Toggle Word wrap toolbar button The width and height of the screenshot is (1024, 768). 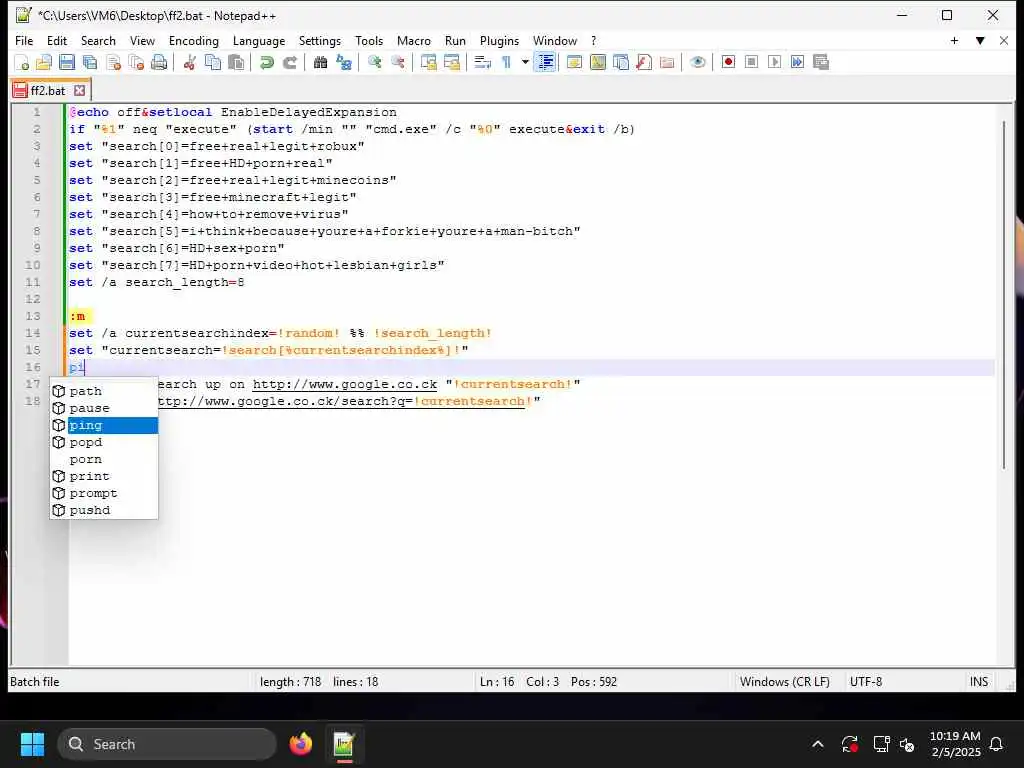coord(482,63)
